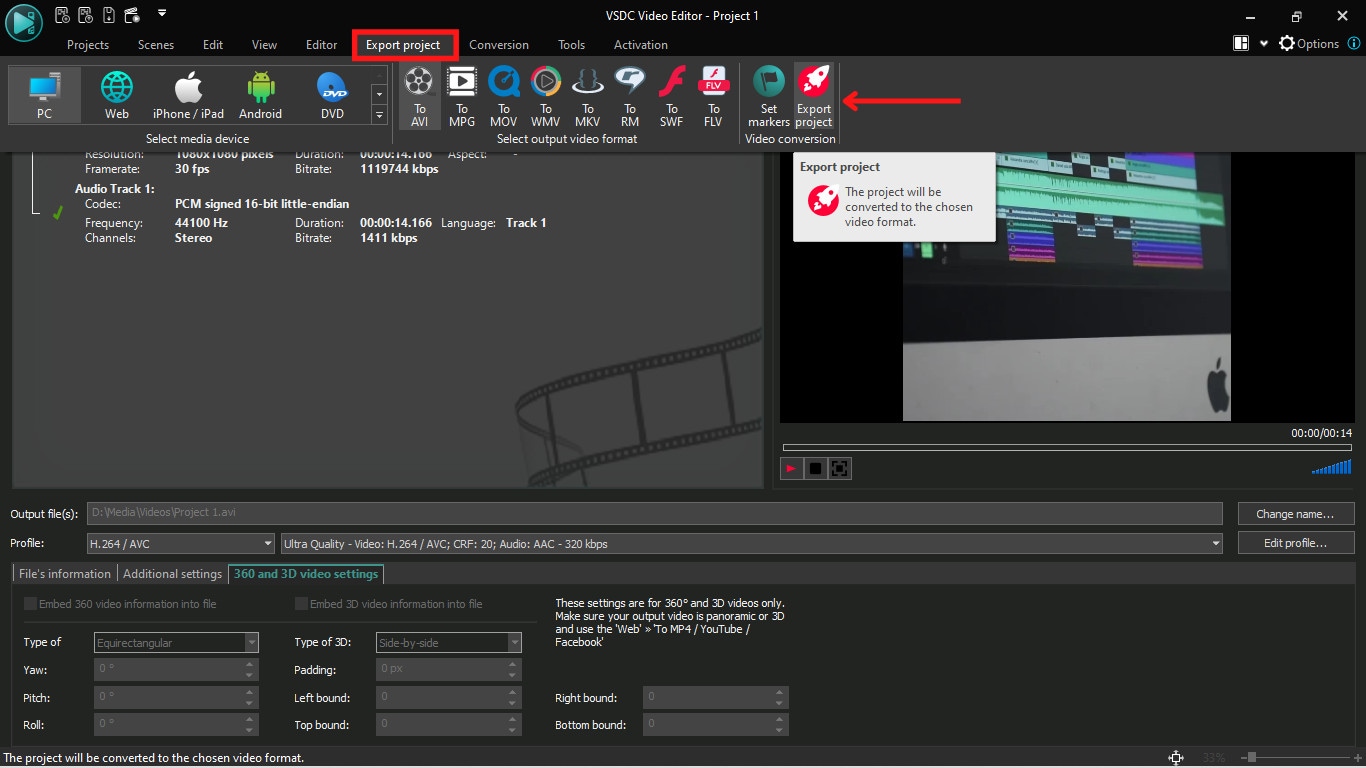The image size is (1366, 768).
Task: Click second quick-access toolbar icon
Action: pyautogui.click(x=85, y=15)
